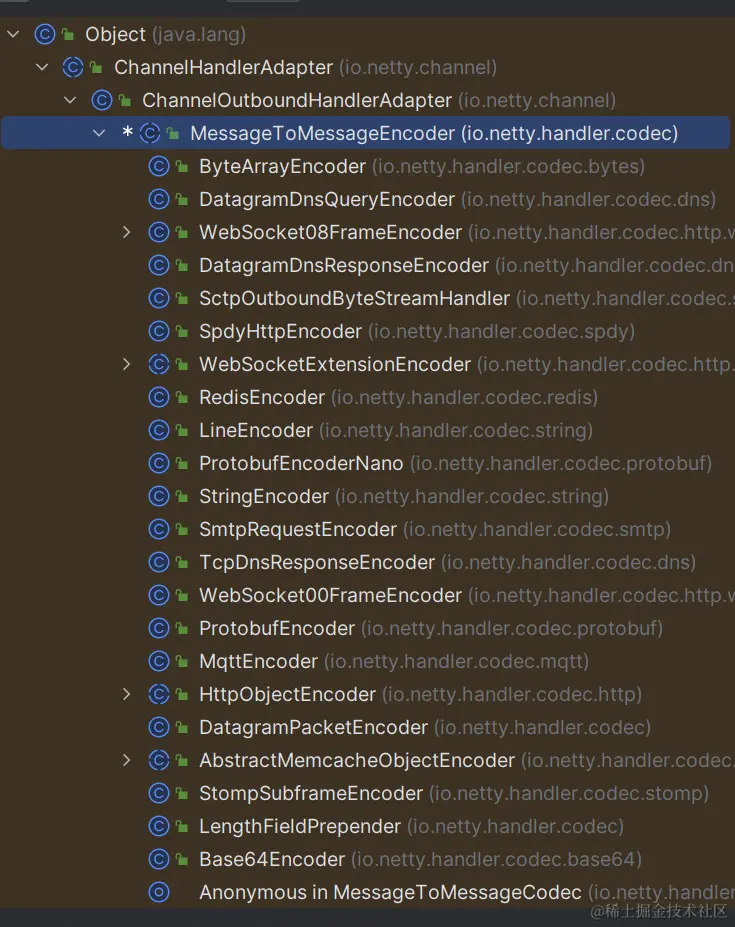This screenshot has width=735, height=927.
Task: Select WebSocket00FrameEncoder entry
Action: click(x=467, y=595)
